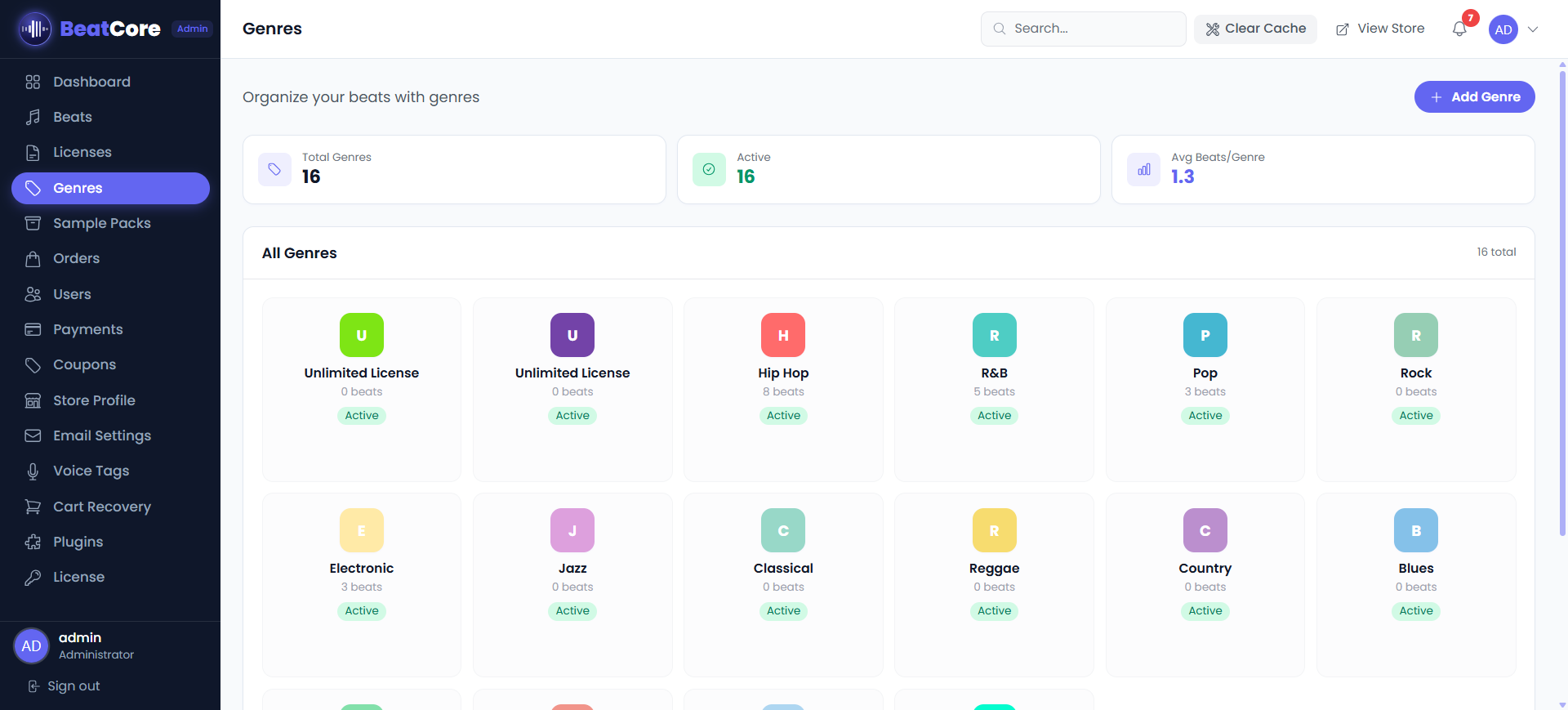
Task: Click the Hip Hop genre red icon
Action: pyautogui.click(x=782, y=335)
